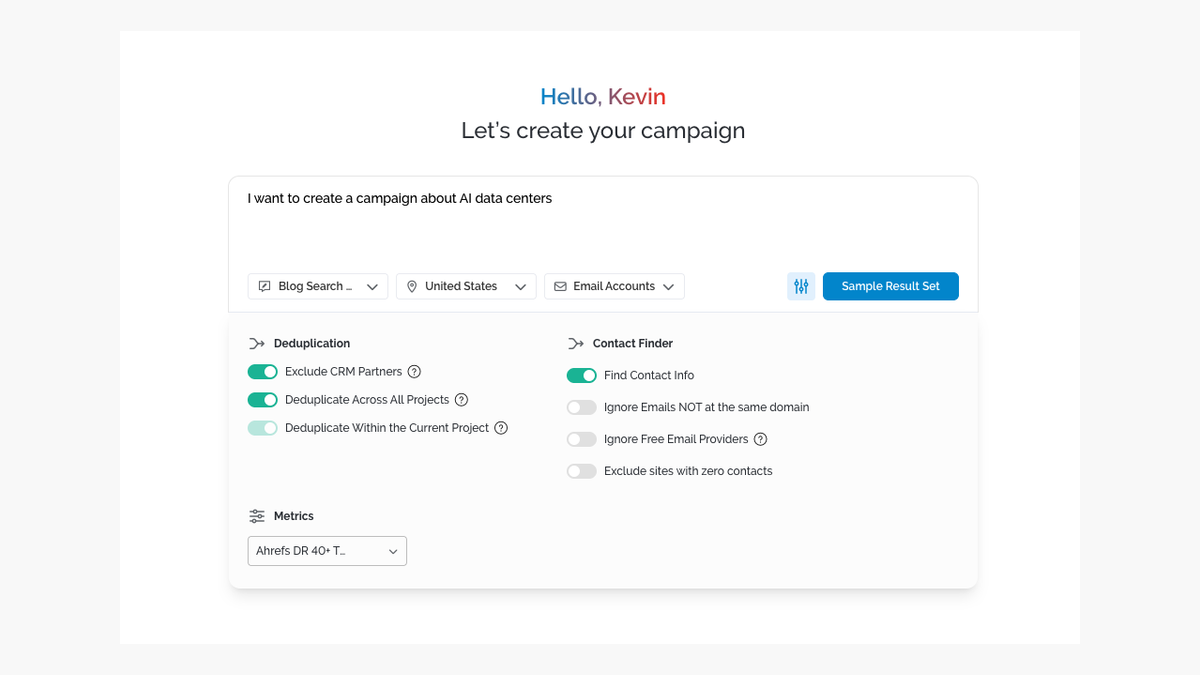This screenshot has height=675, width=1200.
Task: Click the Deduplication heading text
Action: click(x=312, y=344)
